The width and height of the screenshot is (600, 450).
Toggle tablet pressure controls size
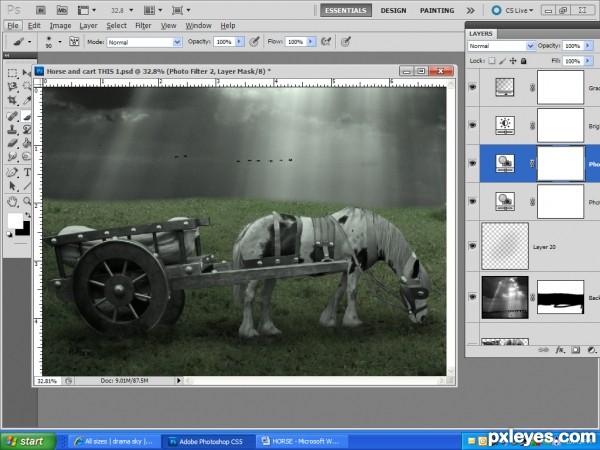pyautogui.click(x=346, y=41)
